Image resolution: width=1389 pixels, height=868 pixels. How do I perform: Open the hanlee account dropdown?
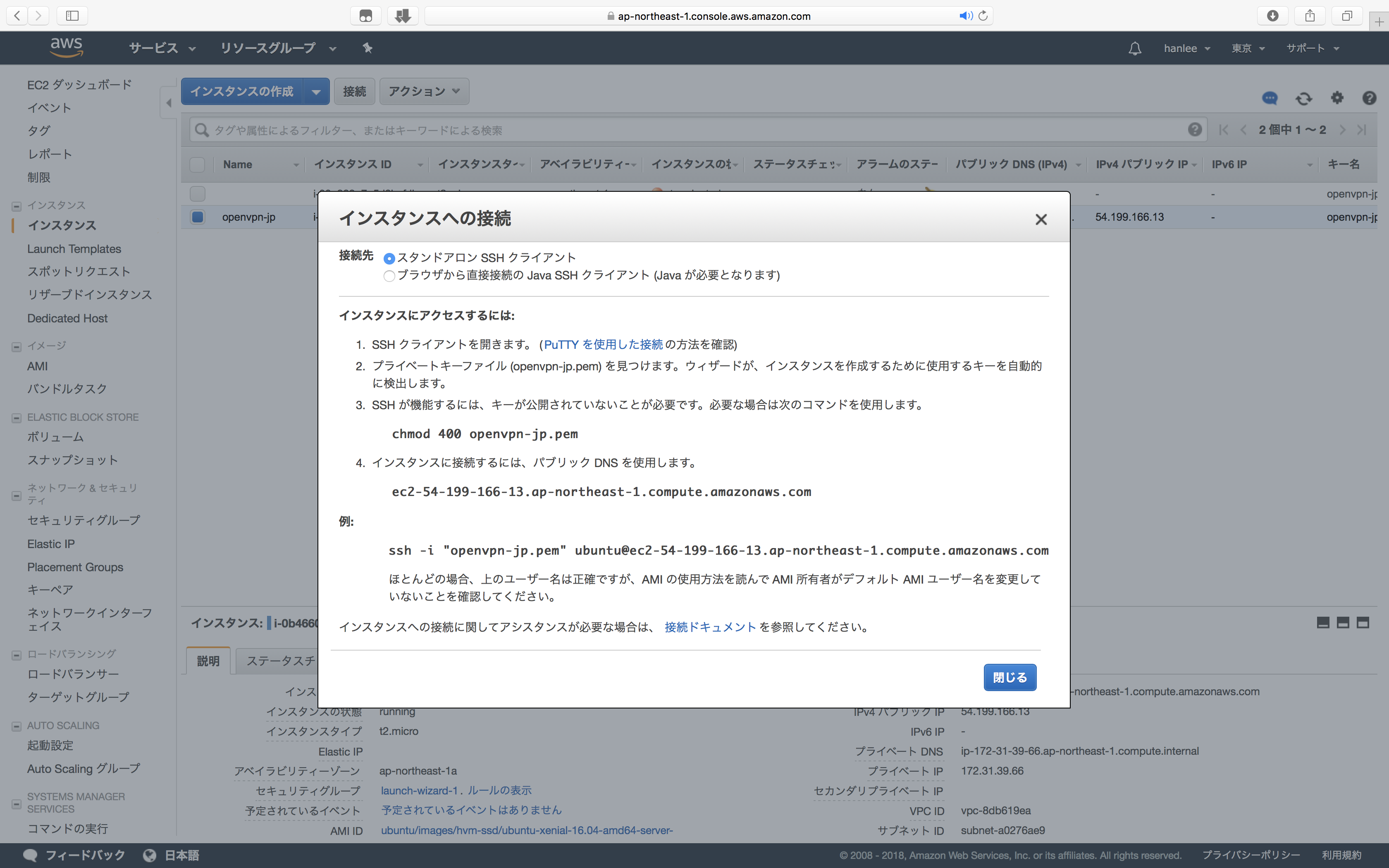(1187, 48)
